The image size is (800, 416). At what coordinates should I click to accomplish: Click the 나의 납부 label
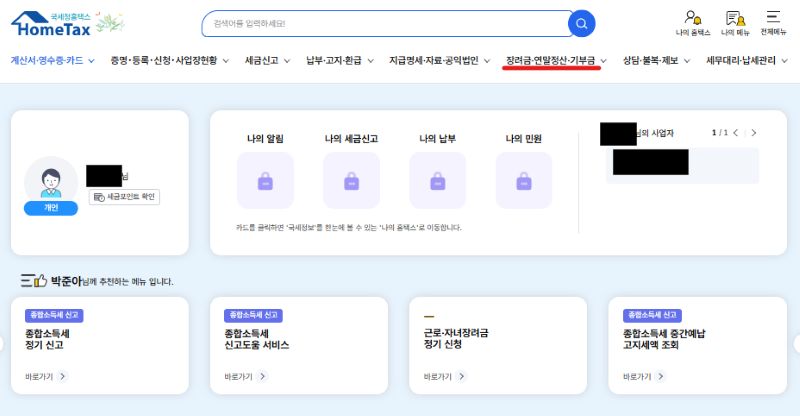[x=437, y=138]
